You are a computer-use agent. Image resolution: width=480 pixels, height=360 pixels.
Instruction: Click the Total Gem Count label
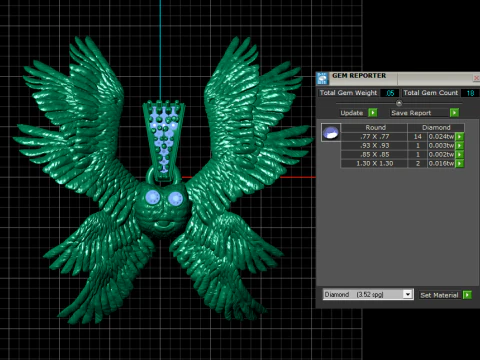(431, 93)
